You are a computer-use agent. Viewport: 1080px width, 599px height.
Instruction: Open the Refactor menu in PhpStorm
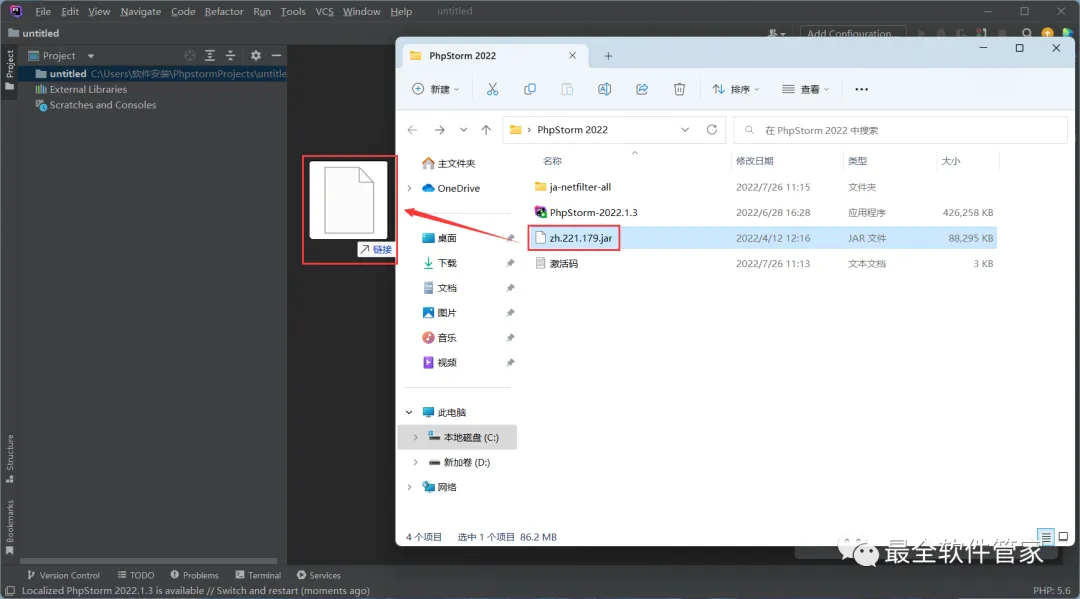point(223,11)
